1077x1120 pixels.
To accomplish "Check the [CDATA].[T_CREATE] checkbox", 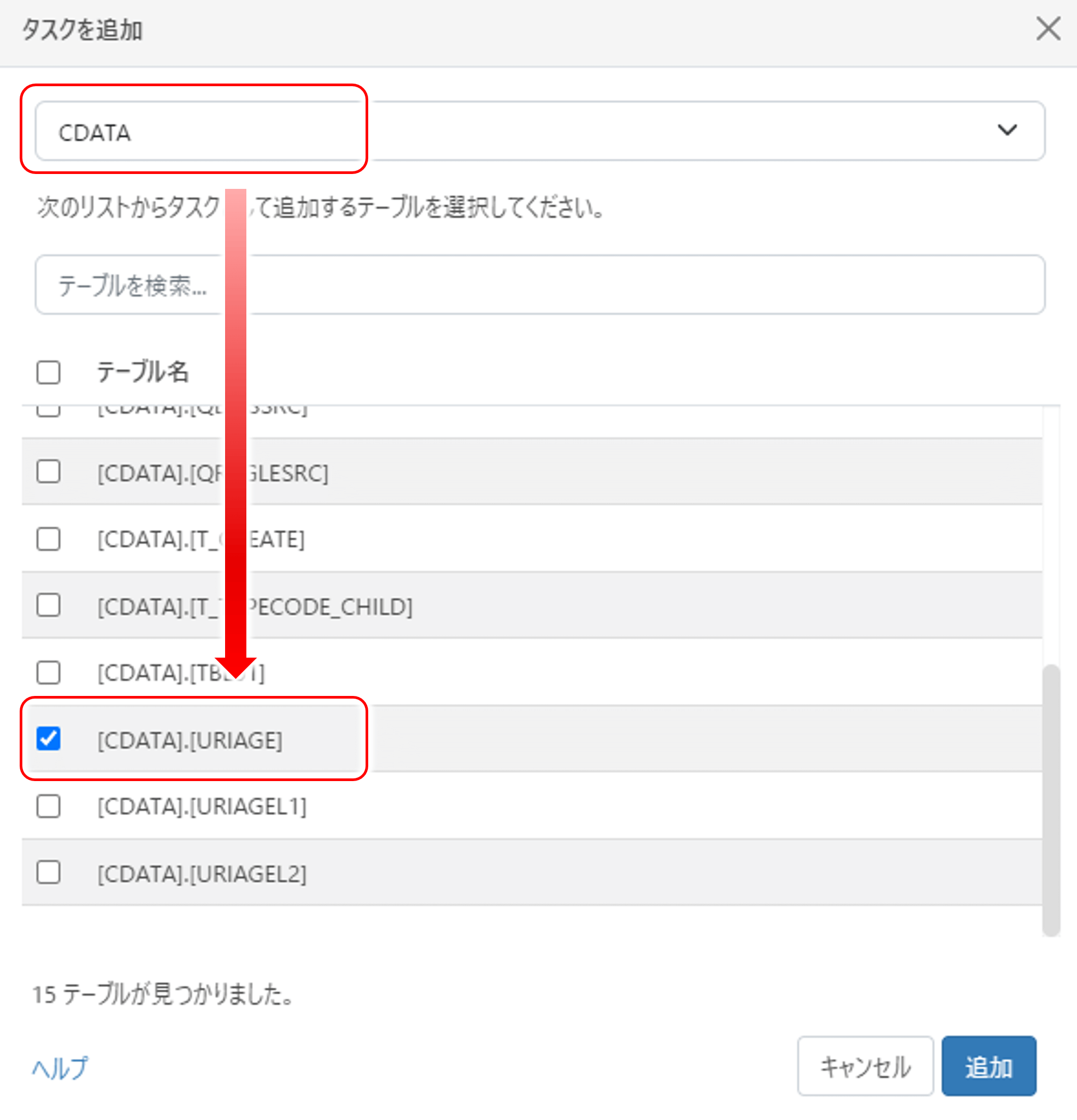I will (48, 539).
